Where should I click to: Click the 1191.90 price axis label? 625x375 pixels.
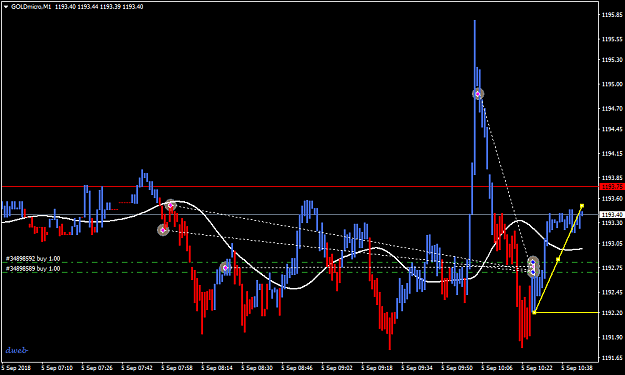point(612,337)
